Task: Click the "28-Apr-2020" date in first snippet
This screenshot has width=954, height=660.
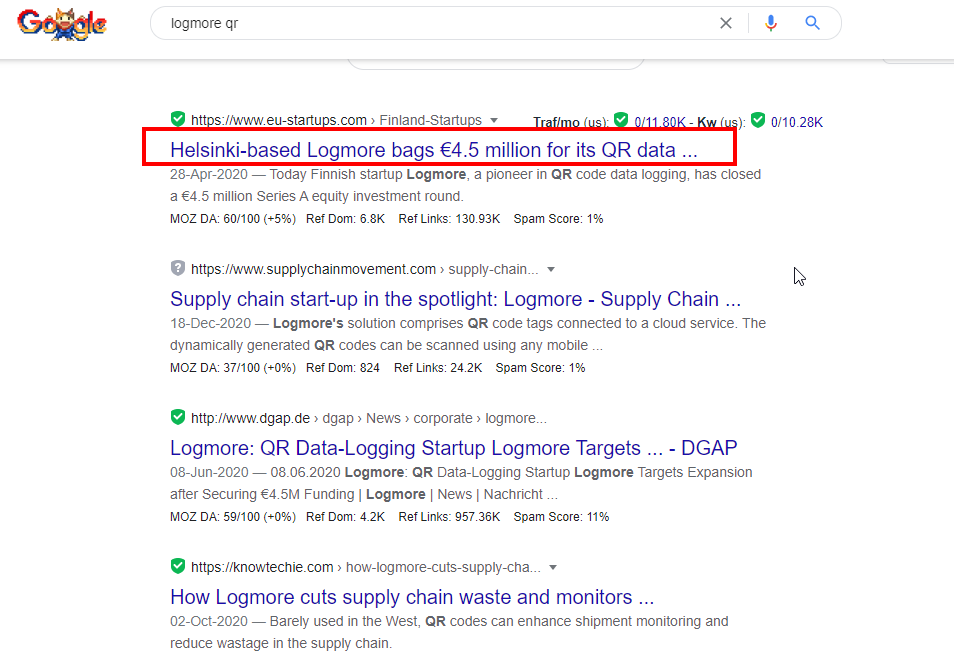Action: coord(209,175)
